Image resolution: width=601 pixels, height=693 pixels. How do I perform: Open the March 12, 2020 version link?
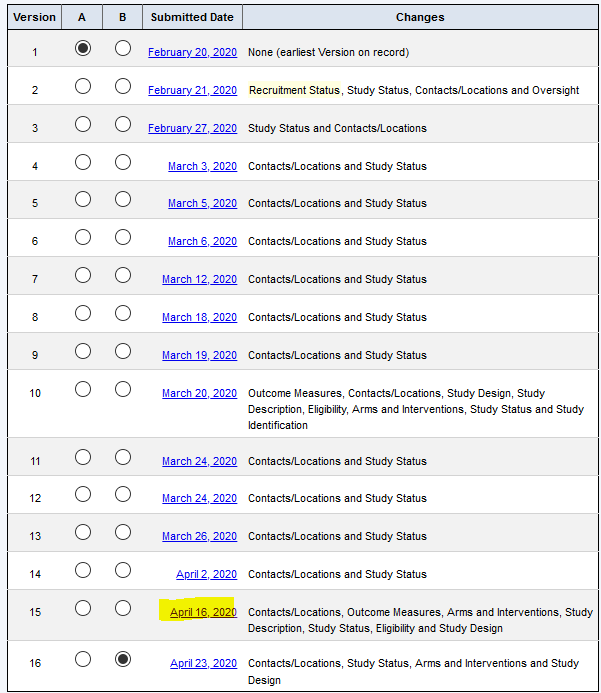point(199,279)
